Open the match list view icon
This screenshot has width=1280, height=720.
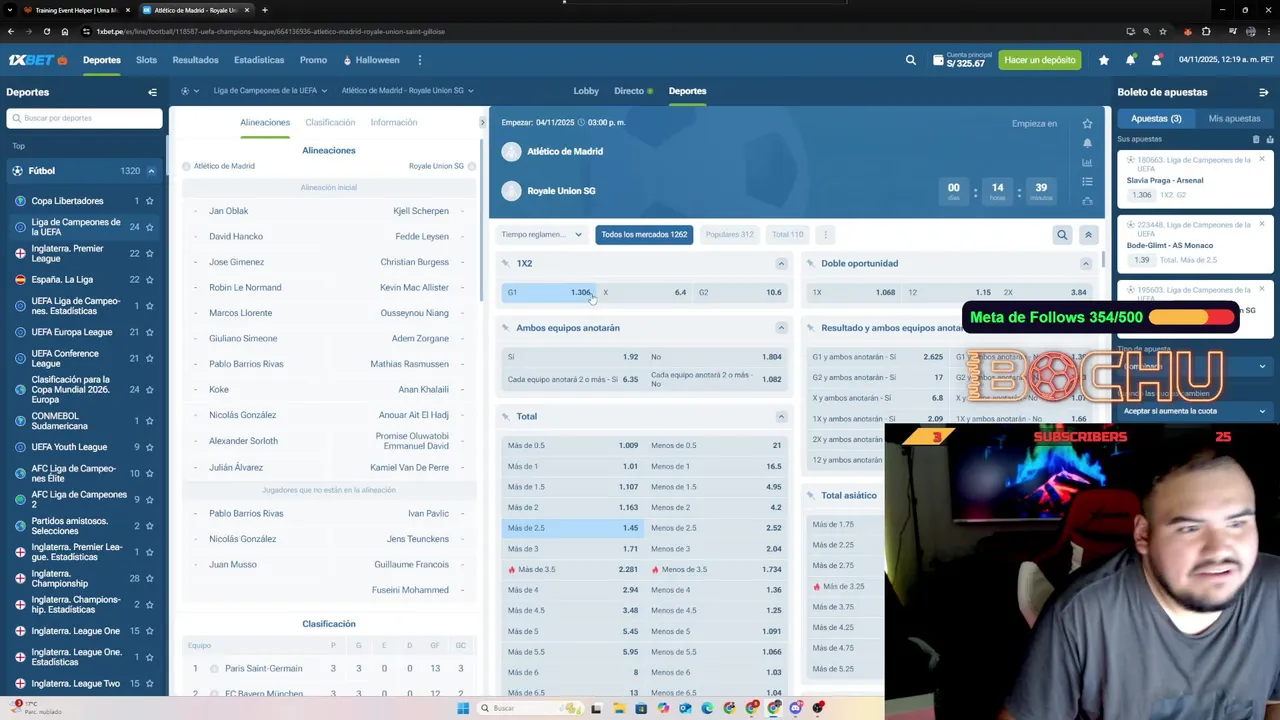tap(1087, 182)
